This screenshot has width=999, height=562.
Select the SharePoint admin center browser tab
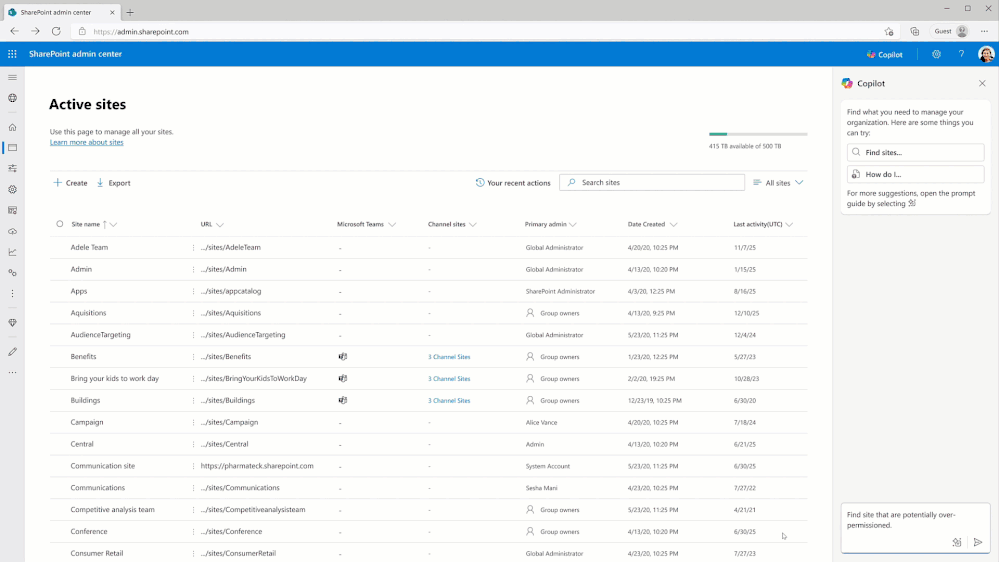62,12
